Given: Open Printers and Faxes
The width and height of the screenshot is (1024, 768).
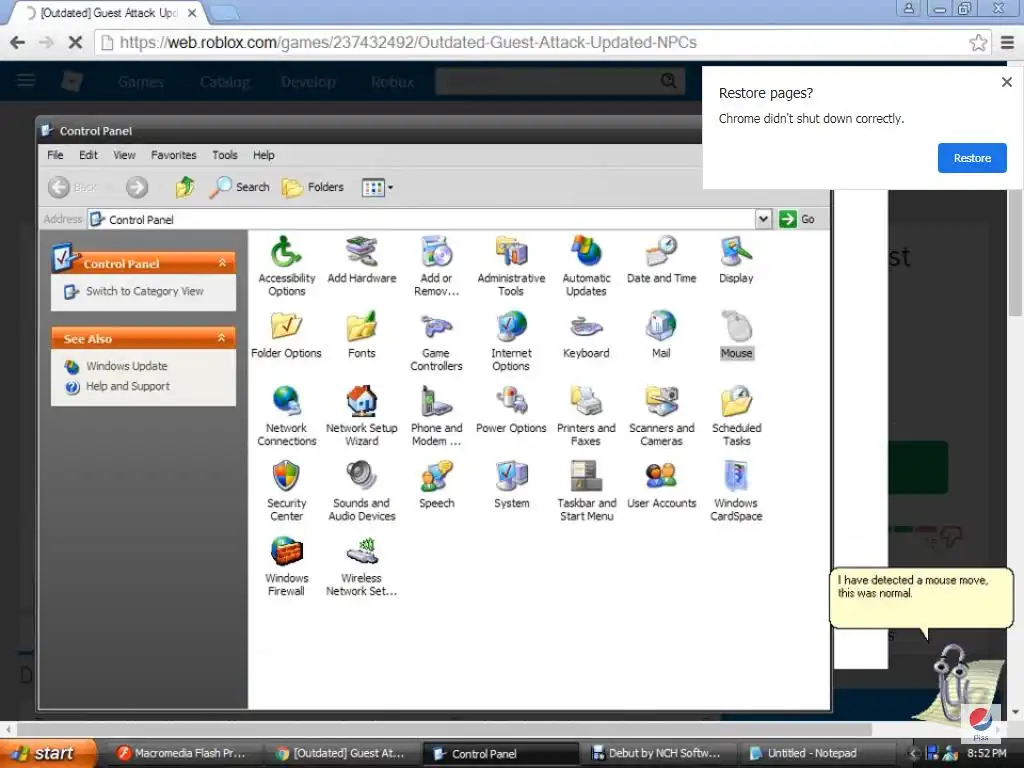Looking at the screenshot, I should [x=586, y=416].
